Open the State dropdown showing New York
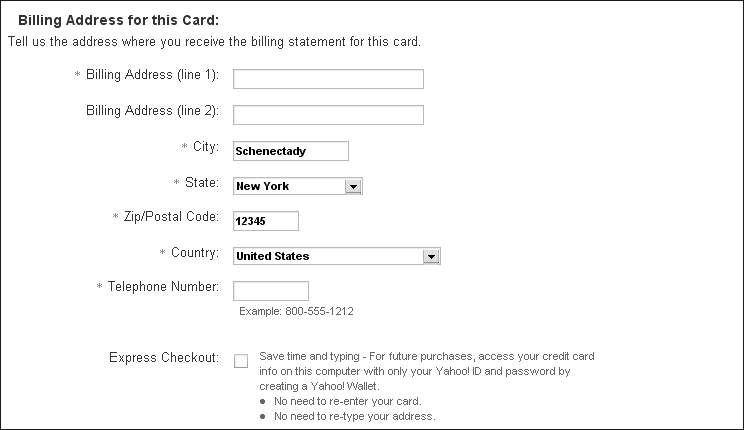This screenshot has width=744, height=430. click(297, 186)
